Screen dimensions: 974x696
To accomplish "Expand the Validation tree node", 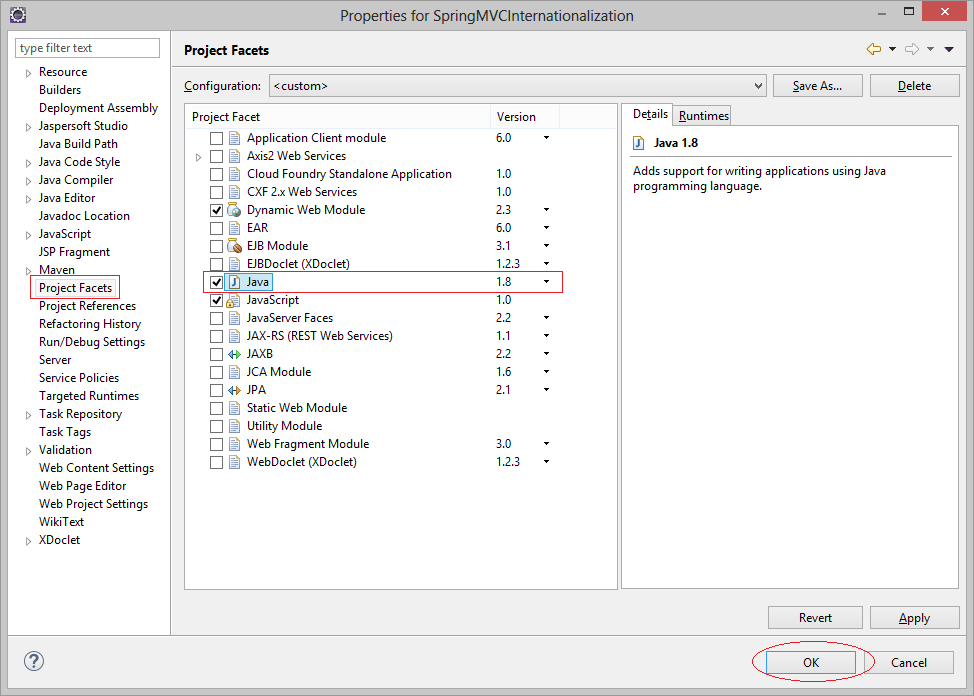I will point(28,451).
